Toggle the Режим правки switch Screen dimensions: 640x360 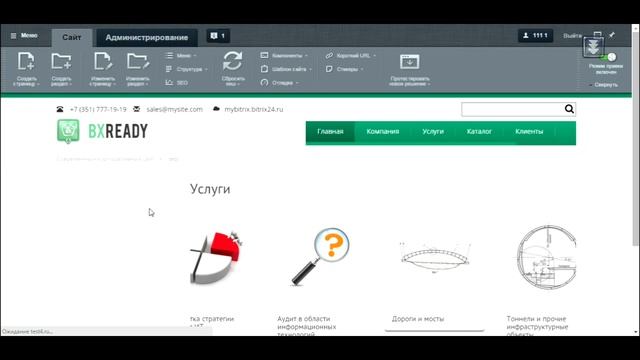pyautogui.click(x=608, y=57)
